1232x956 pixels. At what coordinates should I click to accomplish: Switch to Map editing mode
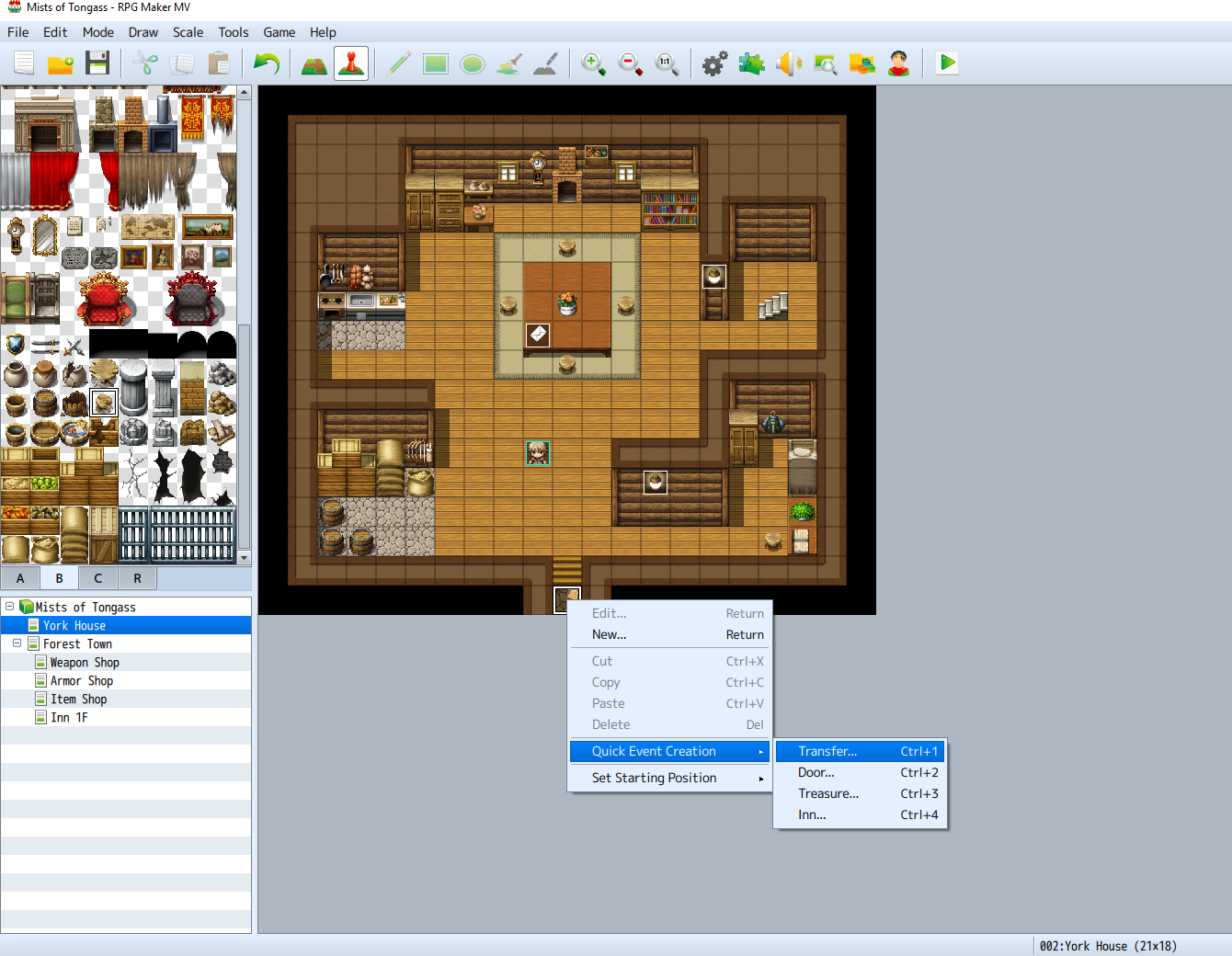tap(314, 63)
